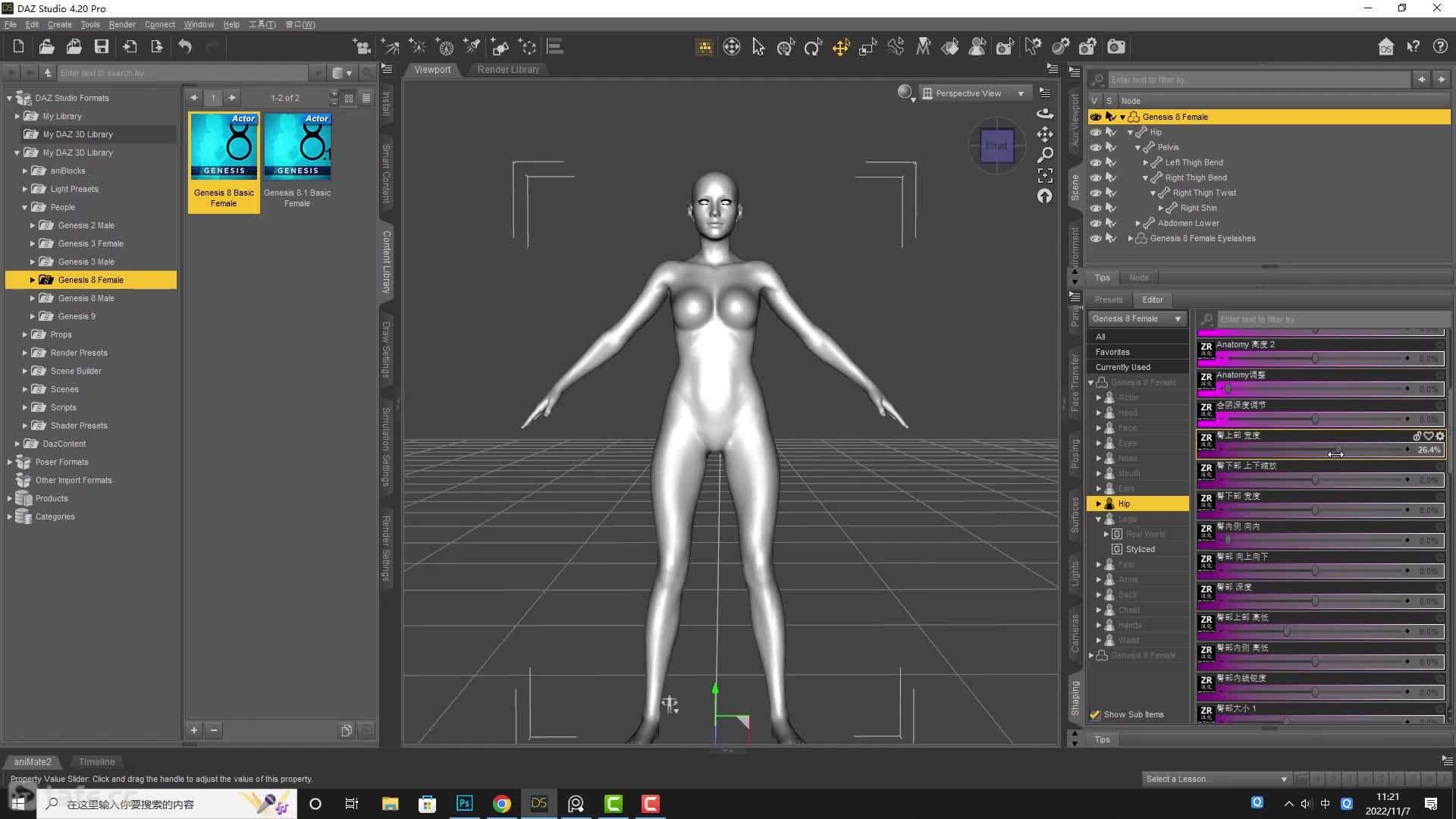The height and width of the screenshot is (819, 1456).
Task: Select the Favorites filter
Action: coord(1112,352)
